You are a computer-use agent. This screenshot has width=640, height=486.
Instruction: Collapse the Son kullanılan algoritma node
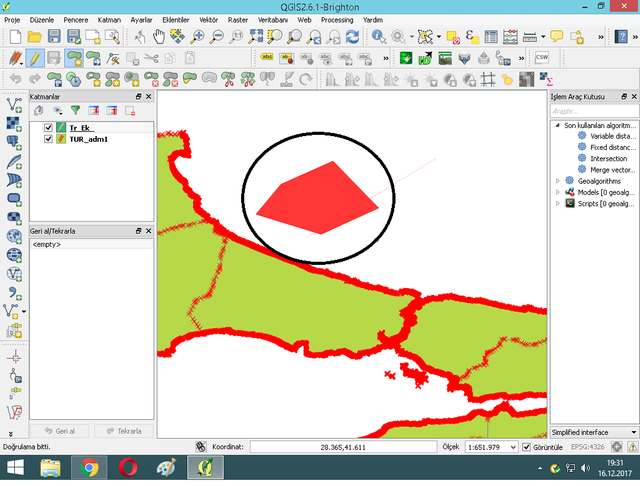click(558, 125)
